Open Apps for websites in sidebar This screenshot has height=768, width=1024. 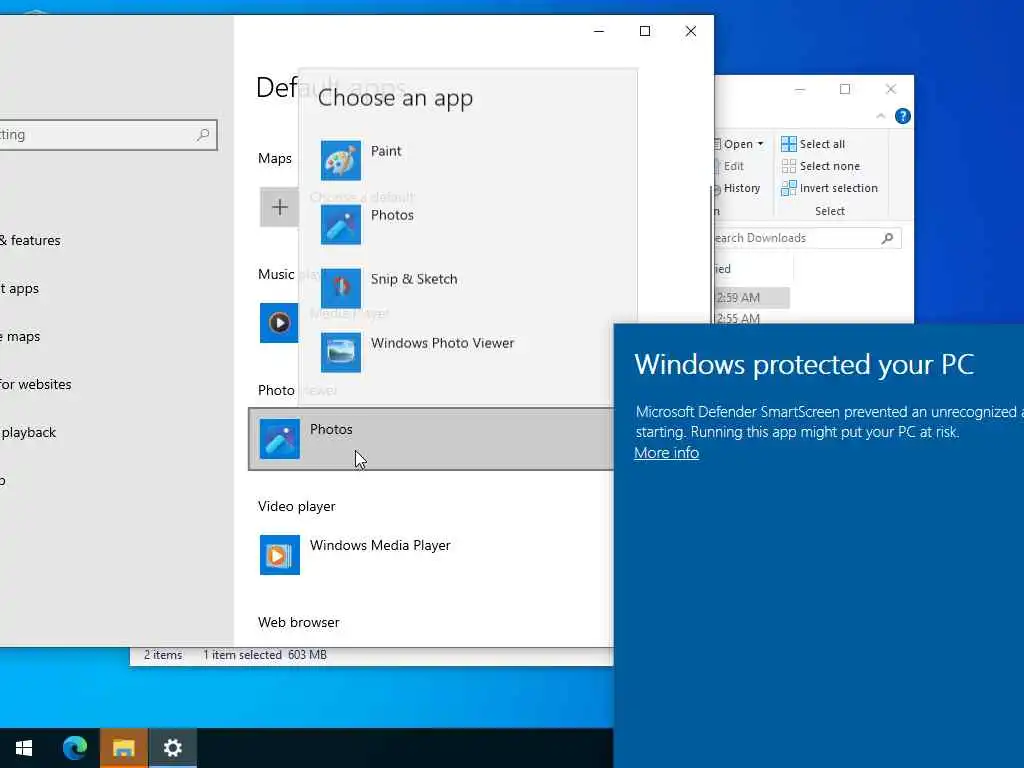[x=36, y=384]
